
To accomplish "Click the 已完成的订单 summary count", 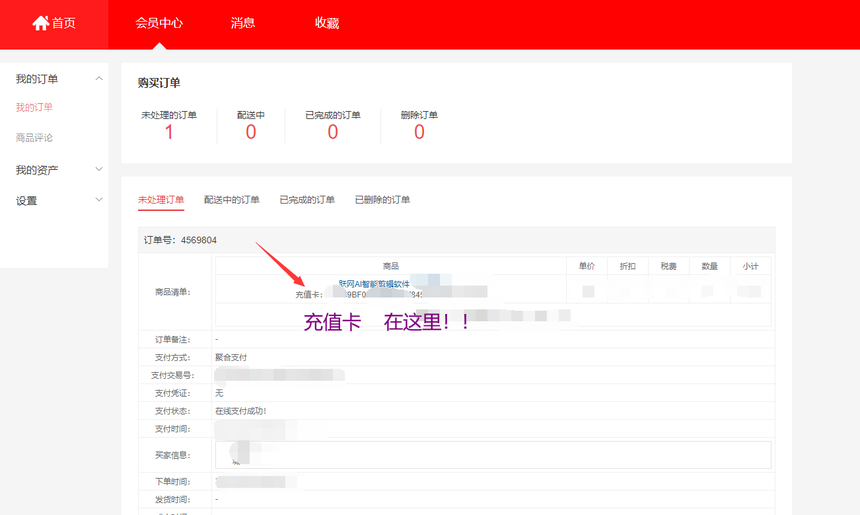I will click(333, 132).
